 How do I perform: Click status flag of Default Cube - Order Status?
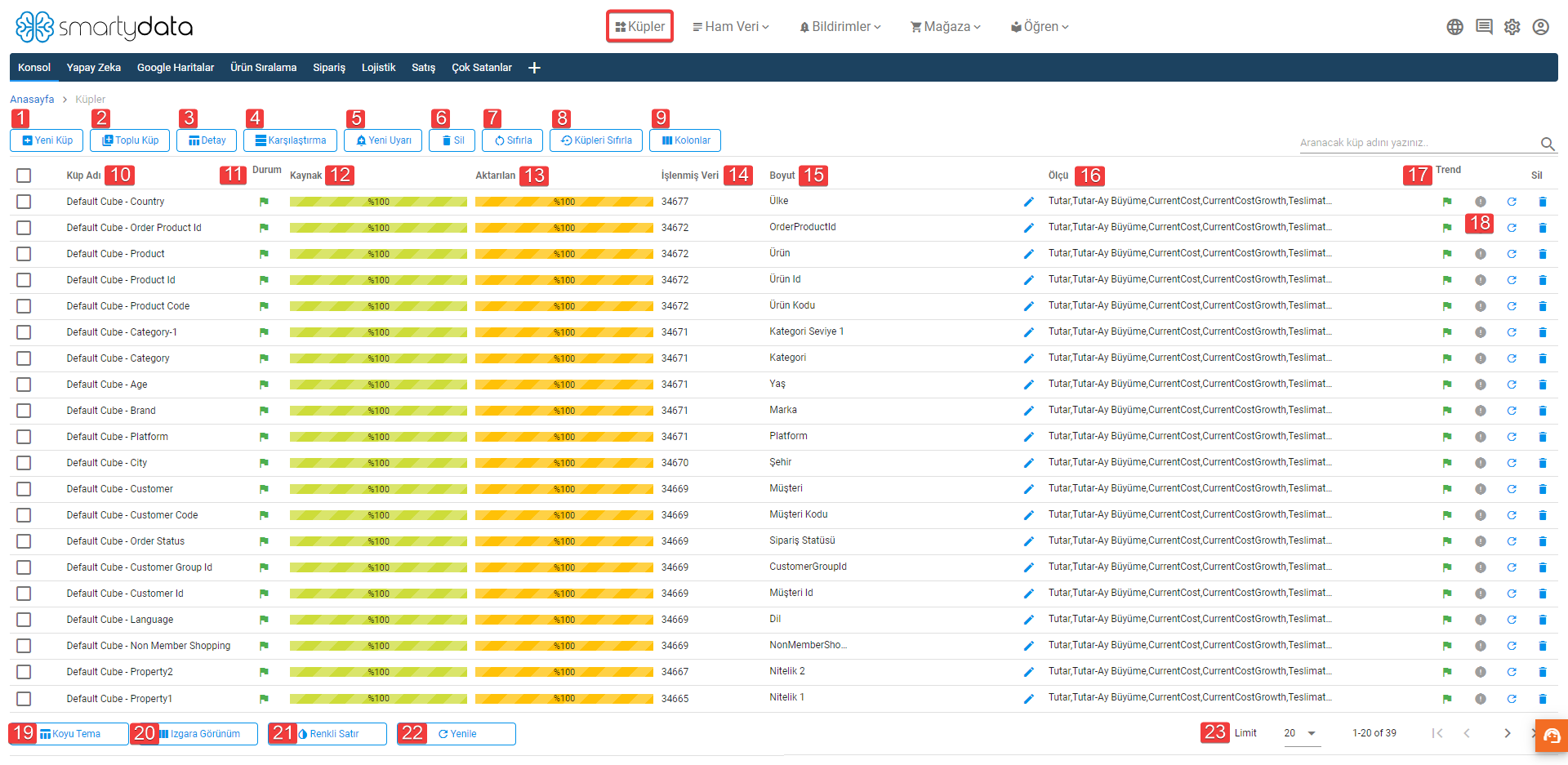point(264,541)
